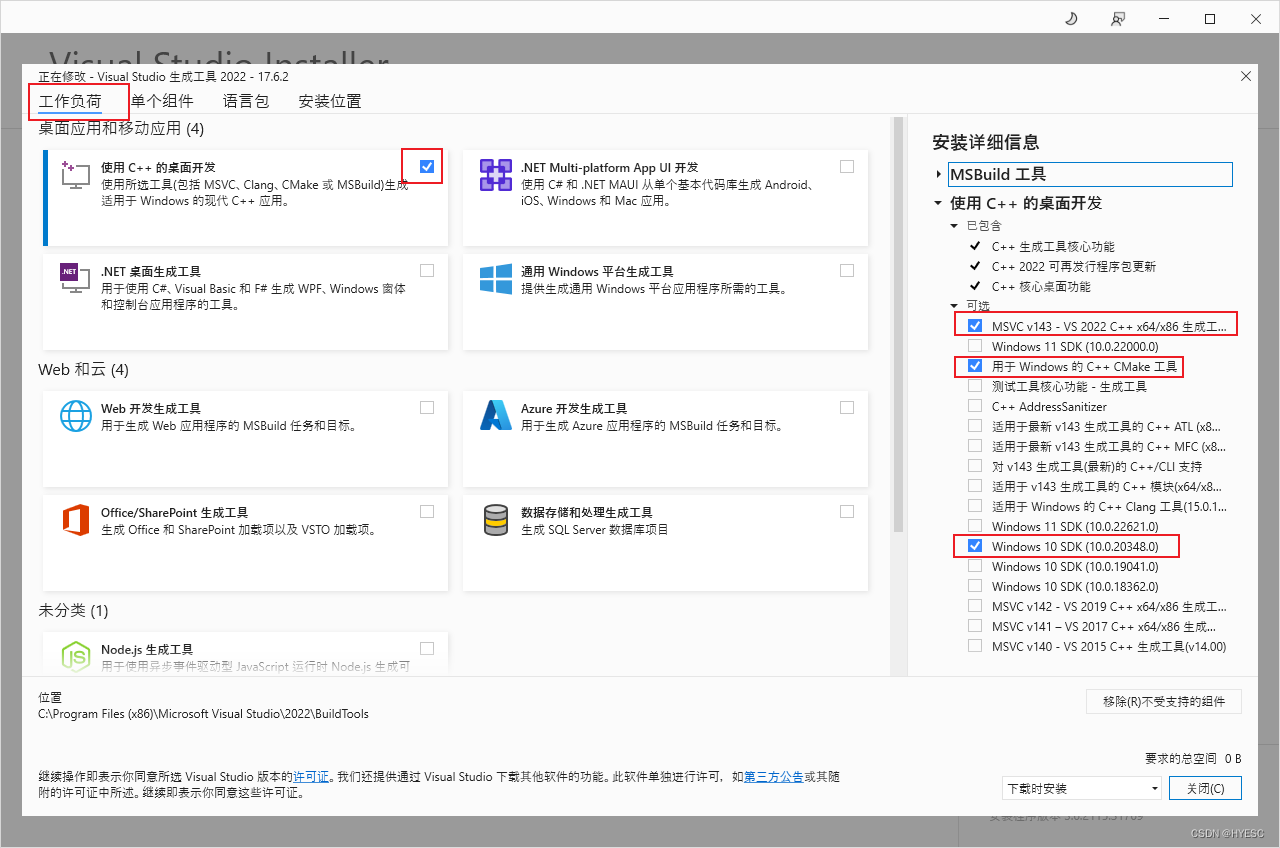Enable Windows 11 SDK (10.0.22000.0)

pyautogui.click(x=974, y=345)
